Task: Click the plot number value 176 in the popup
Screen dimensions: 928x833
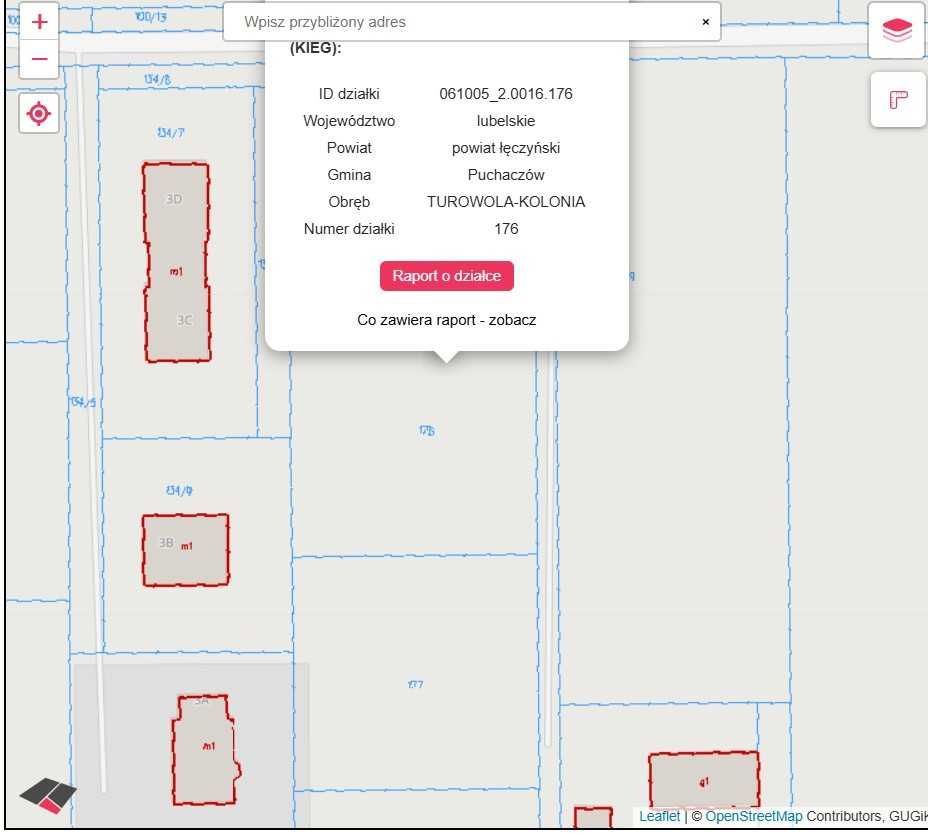Action: click(506, 229)
